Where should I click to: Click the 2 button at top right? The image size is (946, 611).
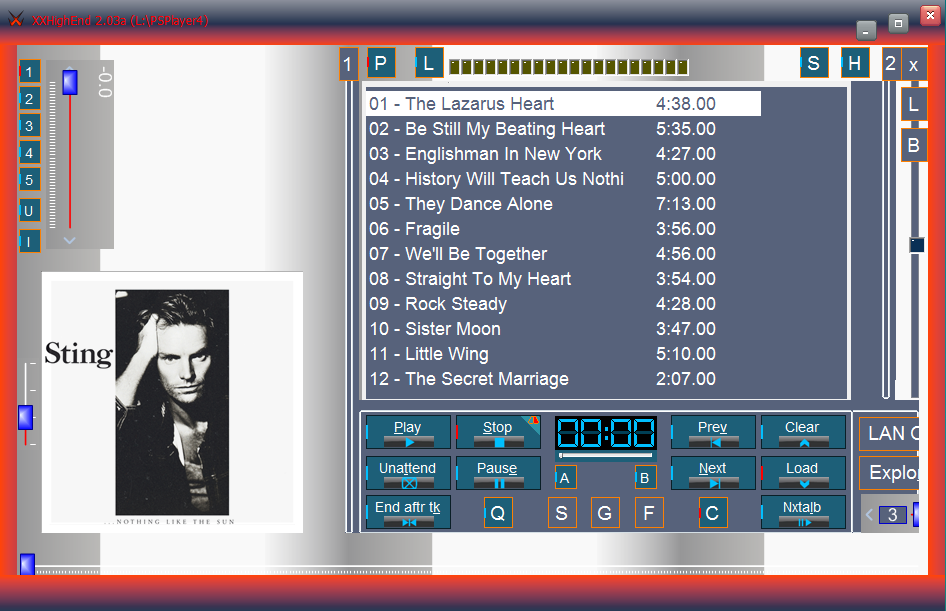(891, 64)
